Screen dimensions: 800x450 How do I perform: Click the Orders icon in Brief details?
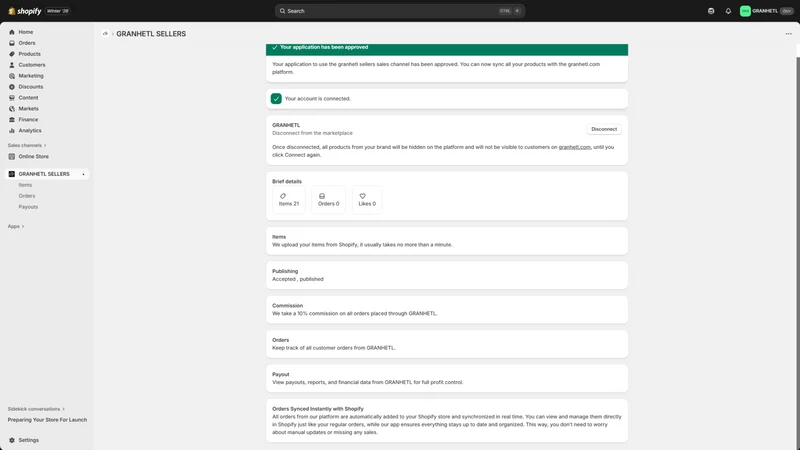pyautogui.click(x=322, y=196)
